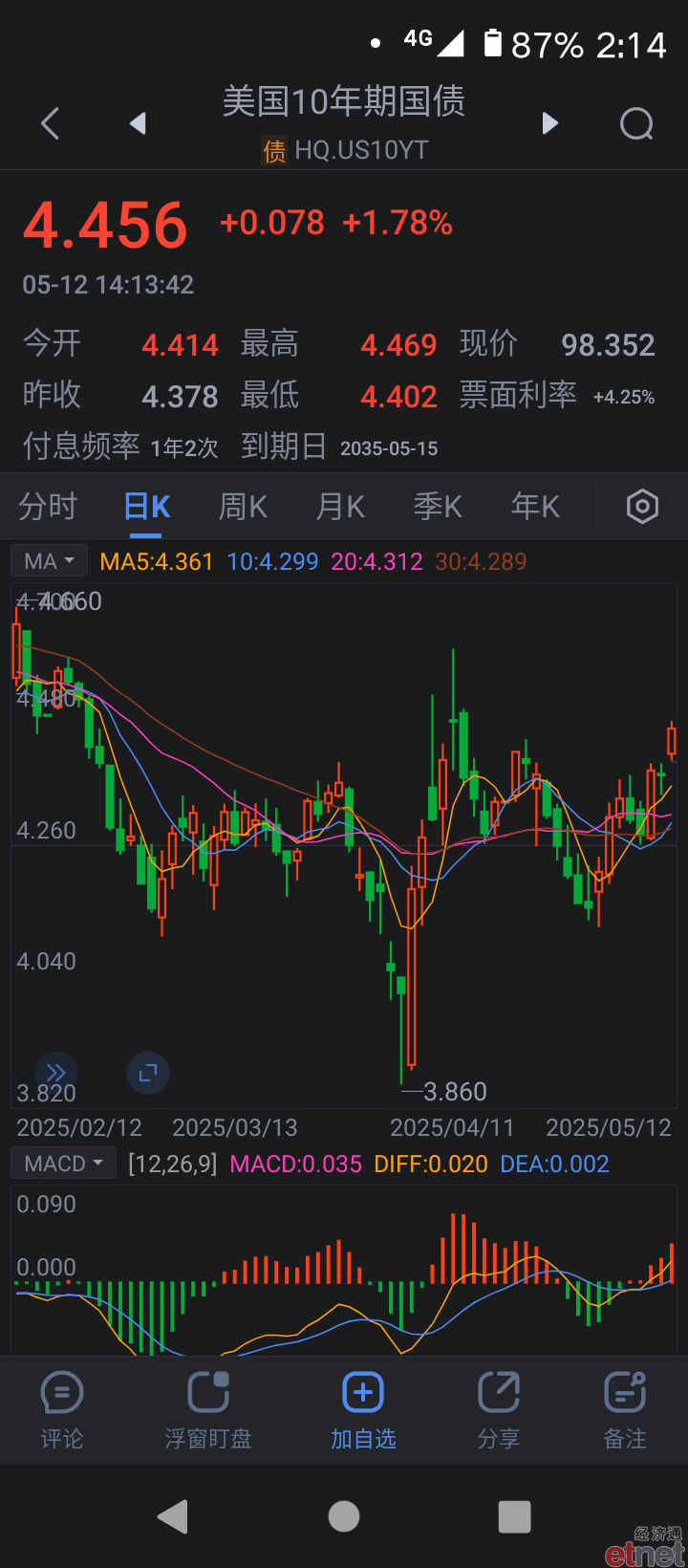The image size is (688, 1568).
Task: Tap the 4G signal indicator
Action: 433,41
